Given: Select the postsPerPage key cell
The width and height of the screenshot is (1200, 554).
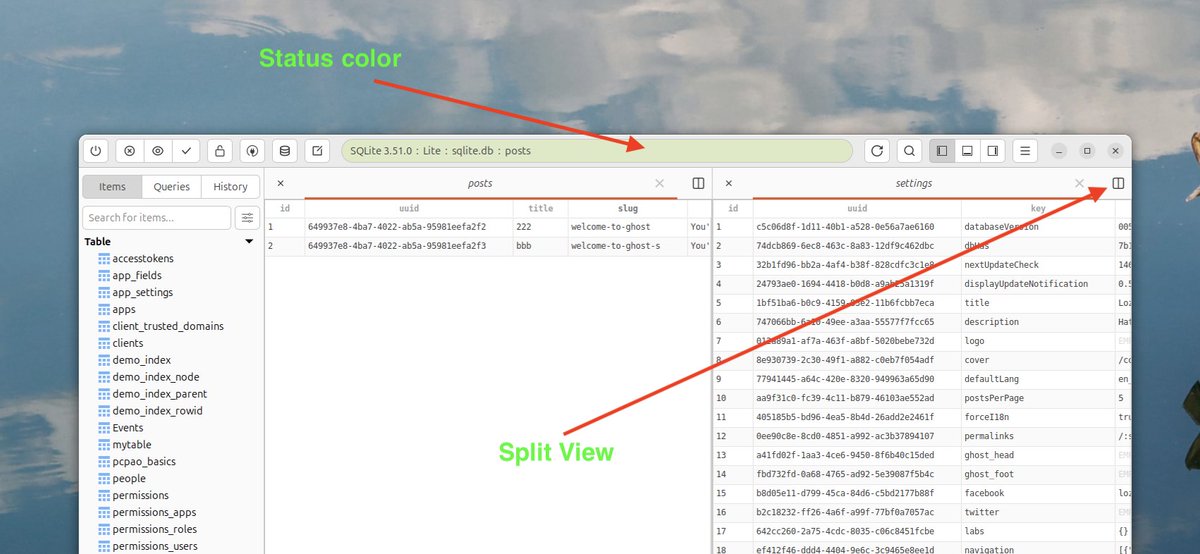Looking at the screenshot, I should pyautogui.click(x=1038, y=398).
